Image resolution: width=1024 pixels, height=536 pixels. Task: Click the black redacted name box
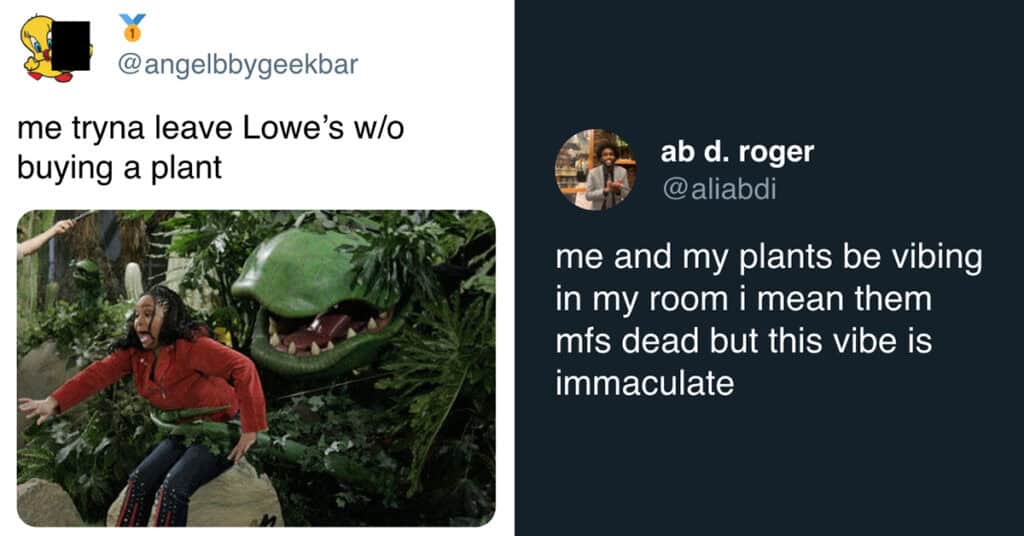point(71,46)
